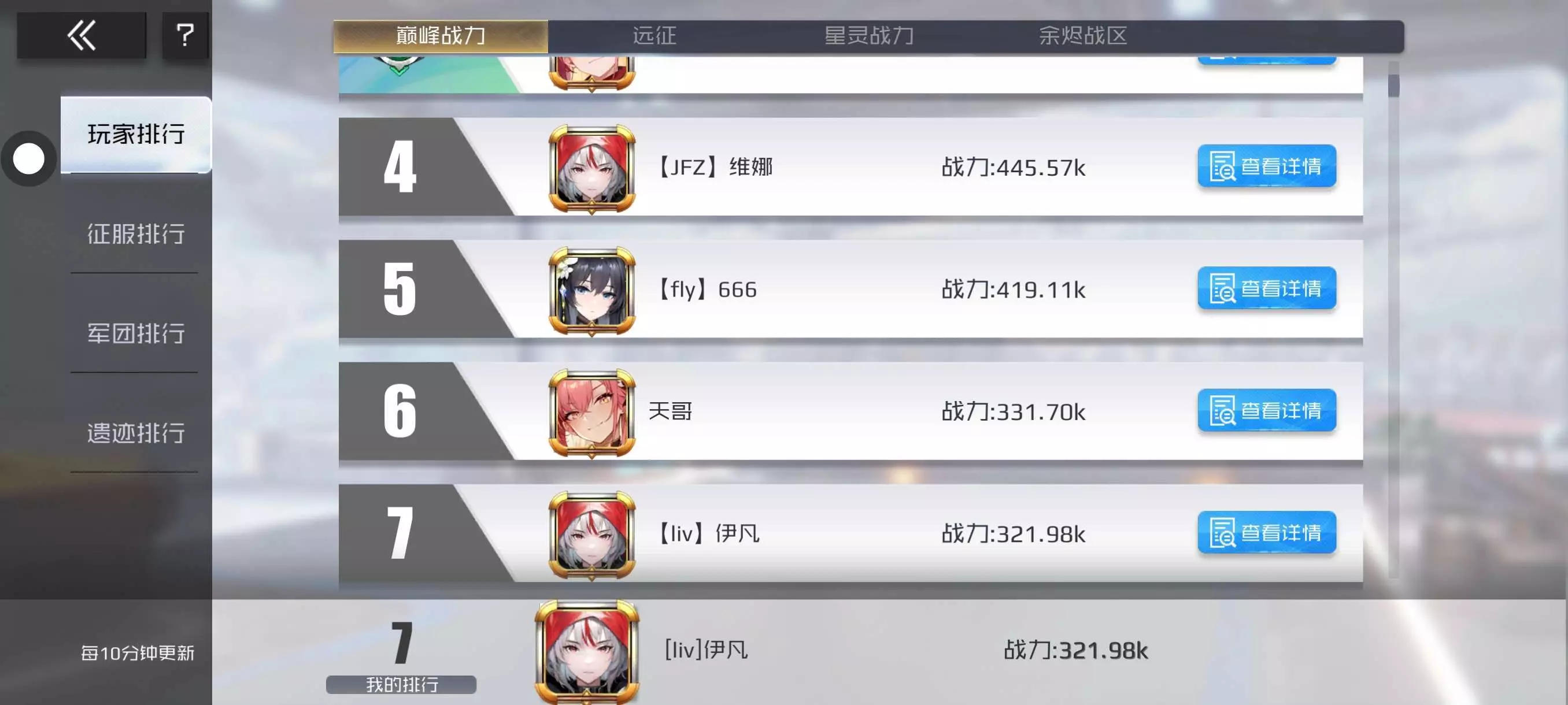Screen dimensions: 1568x705
Task: View details for rank 6 天哥
Action: [1267, 411]
